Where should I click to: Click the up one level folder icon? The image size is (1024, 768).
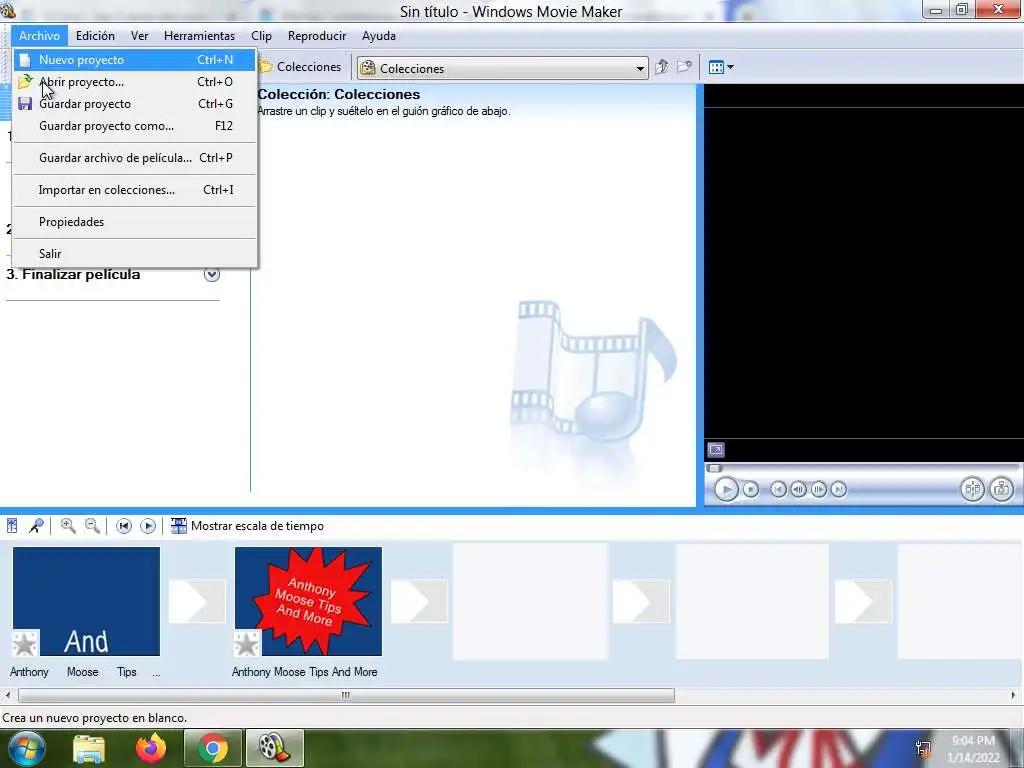(x=662, y=67)
